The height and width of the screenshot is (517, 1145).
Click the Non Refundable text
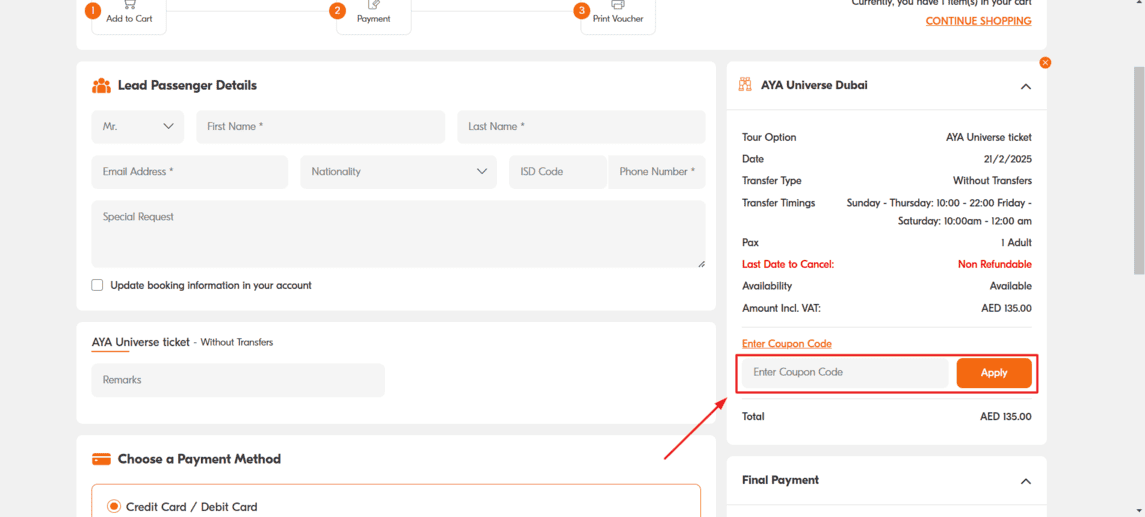tap(995, 264)
